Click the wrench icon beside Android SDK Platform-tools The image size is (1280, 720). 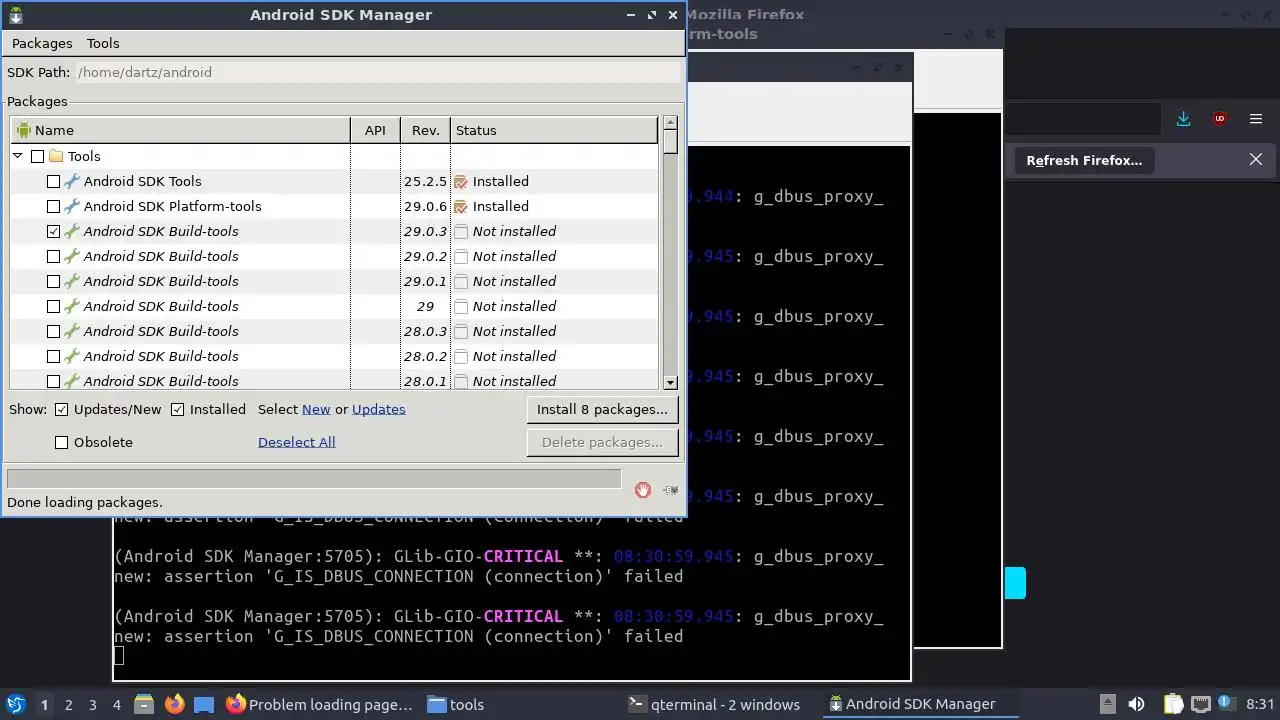click(72, 206)
